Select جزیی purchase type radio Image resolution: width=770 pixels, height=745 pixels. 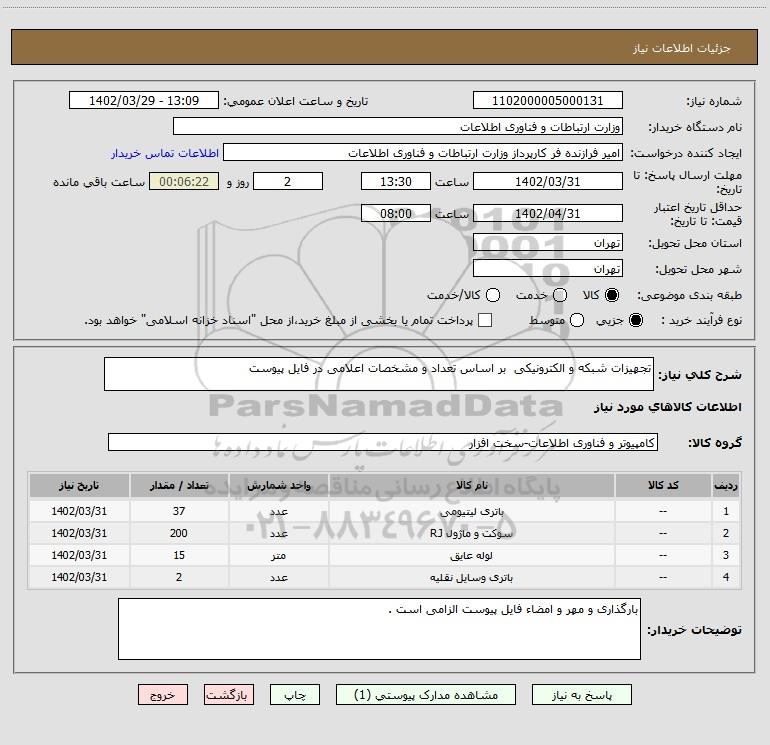(635, 320)
